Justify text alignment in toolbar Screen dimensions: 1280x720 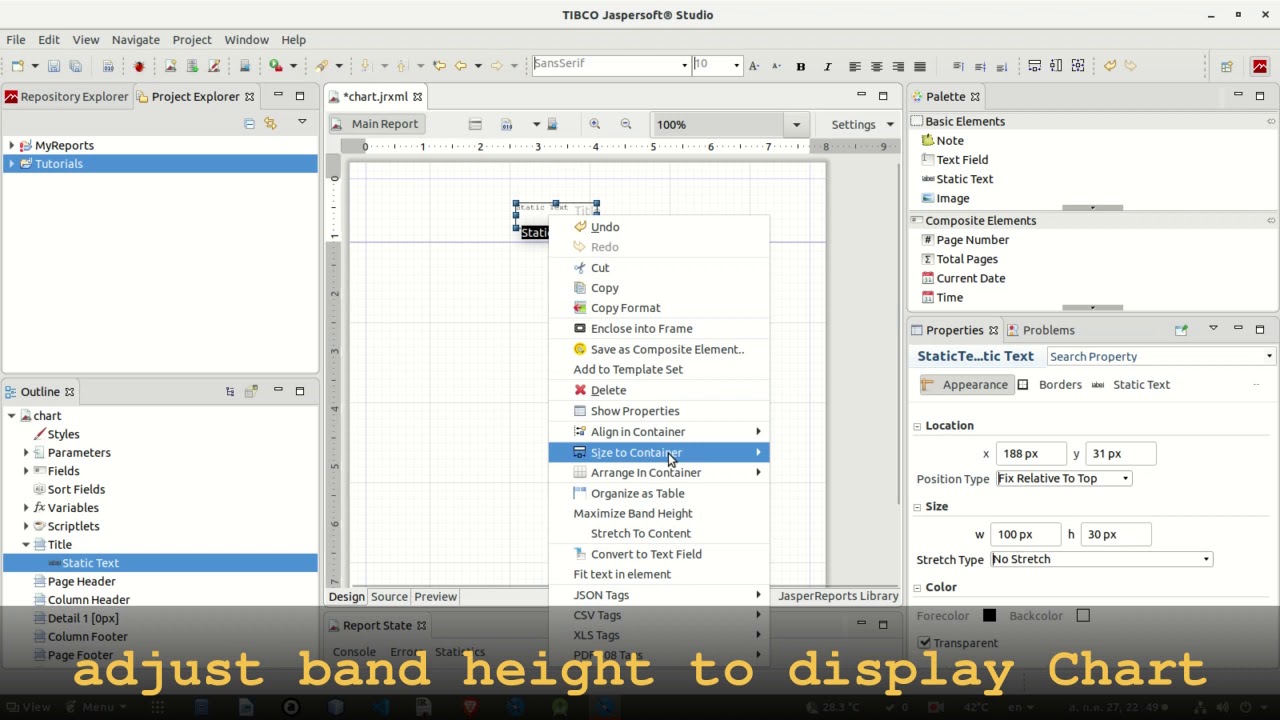[x=919, y=66]
